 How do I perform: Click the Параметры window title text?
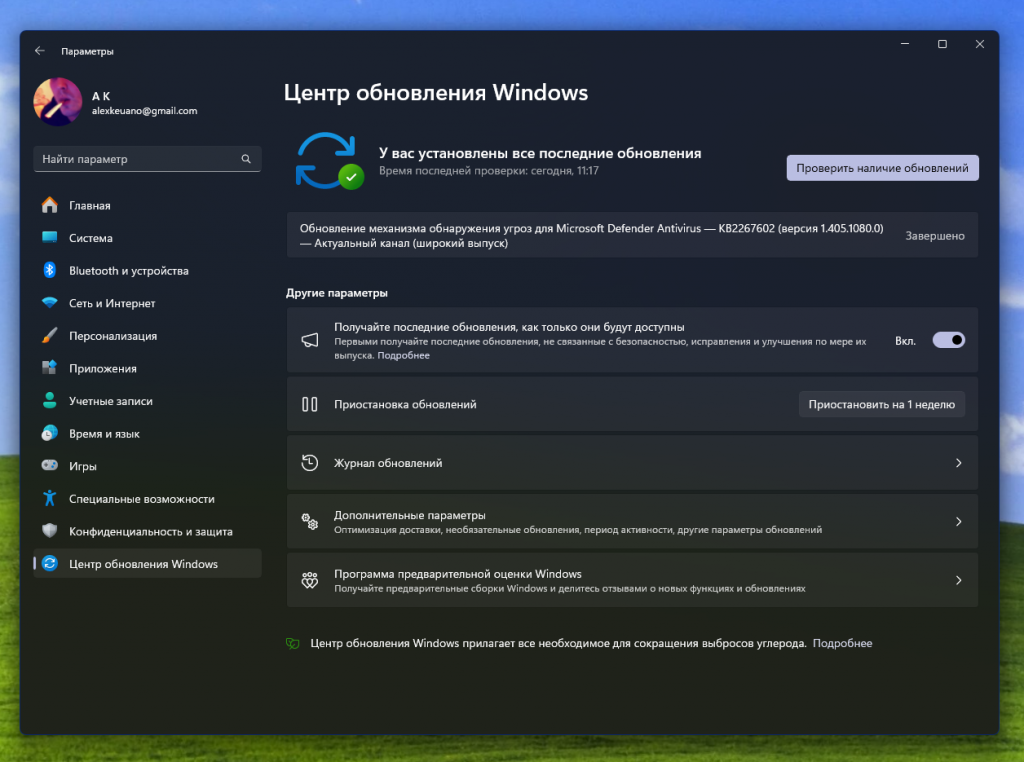pyautogui.click(x=88, y=52)
